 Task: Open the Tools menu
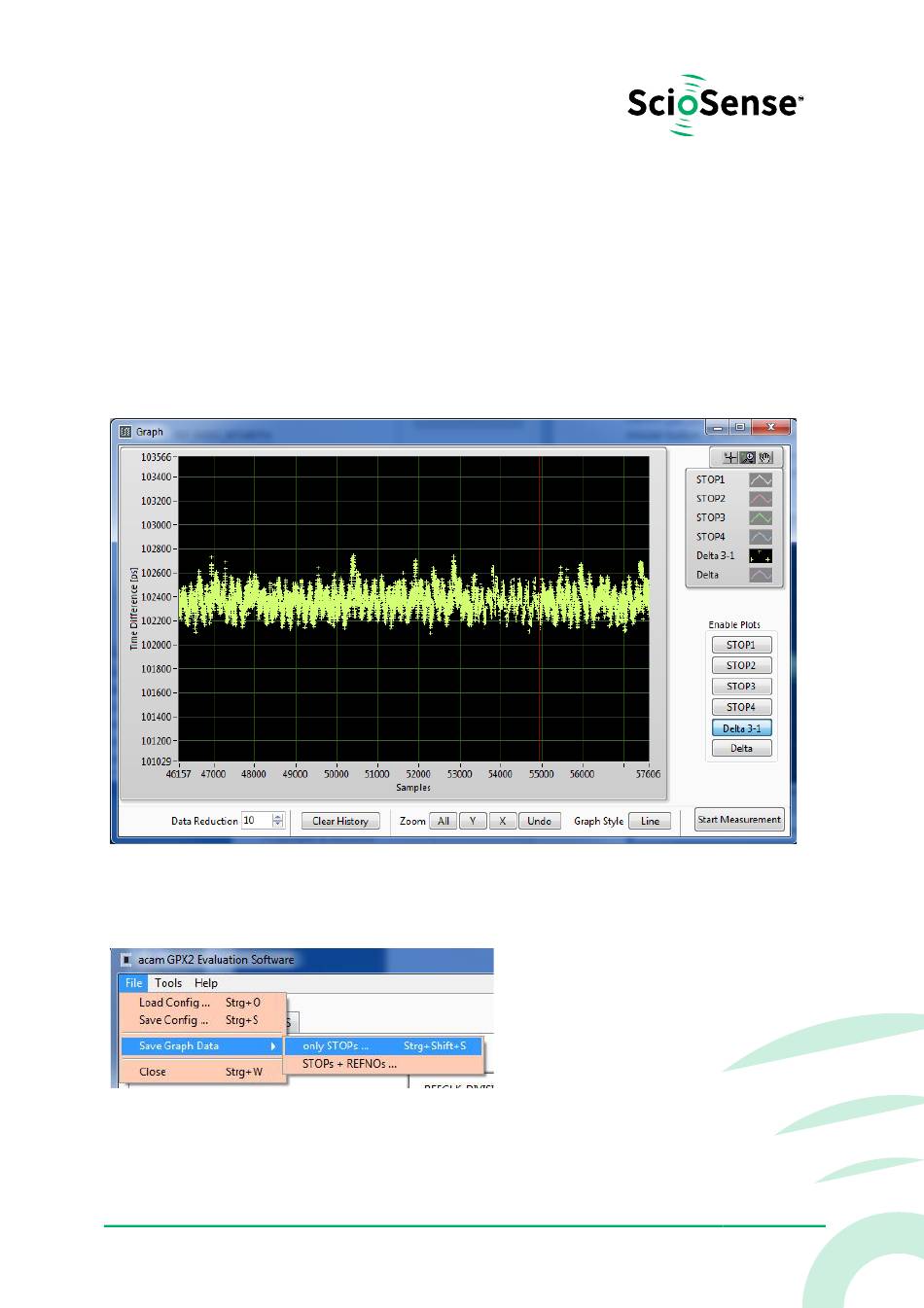[x=168, y=983]
